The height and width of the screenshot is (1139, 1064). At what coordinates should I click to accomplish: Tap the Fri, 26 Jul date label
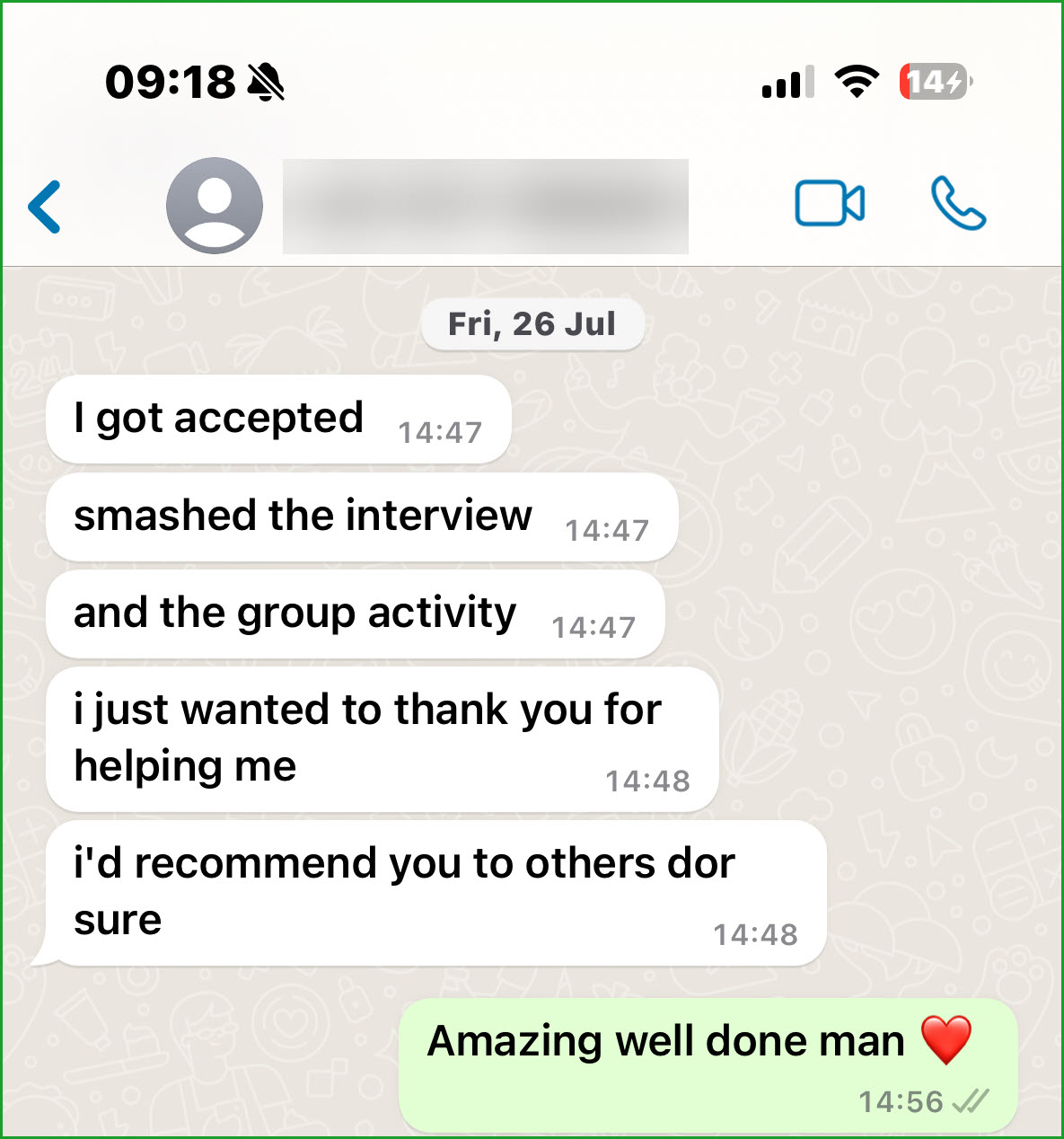pos(532,323)
